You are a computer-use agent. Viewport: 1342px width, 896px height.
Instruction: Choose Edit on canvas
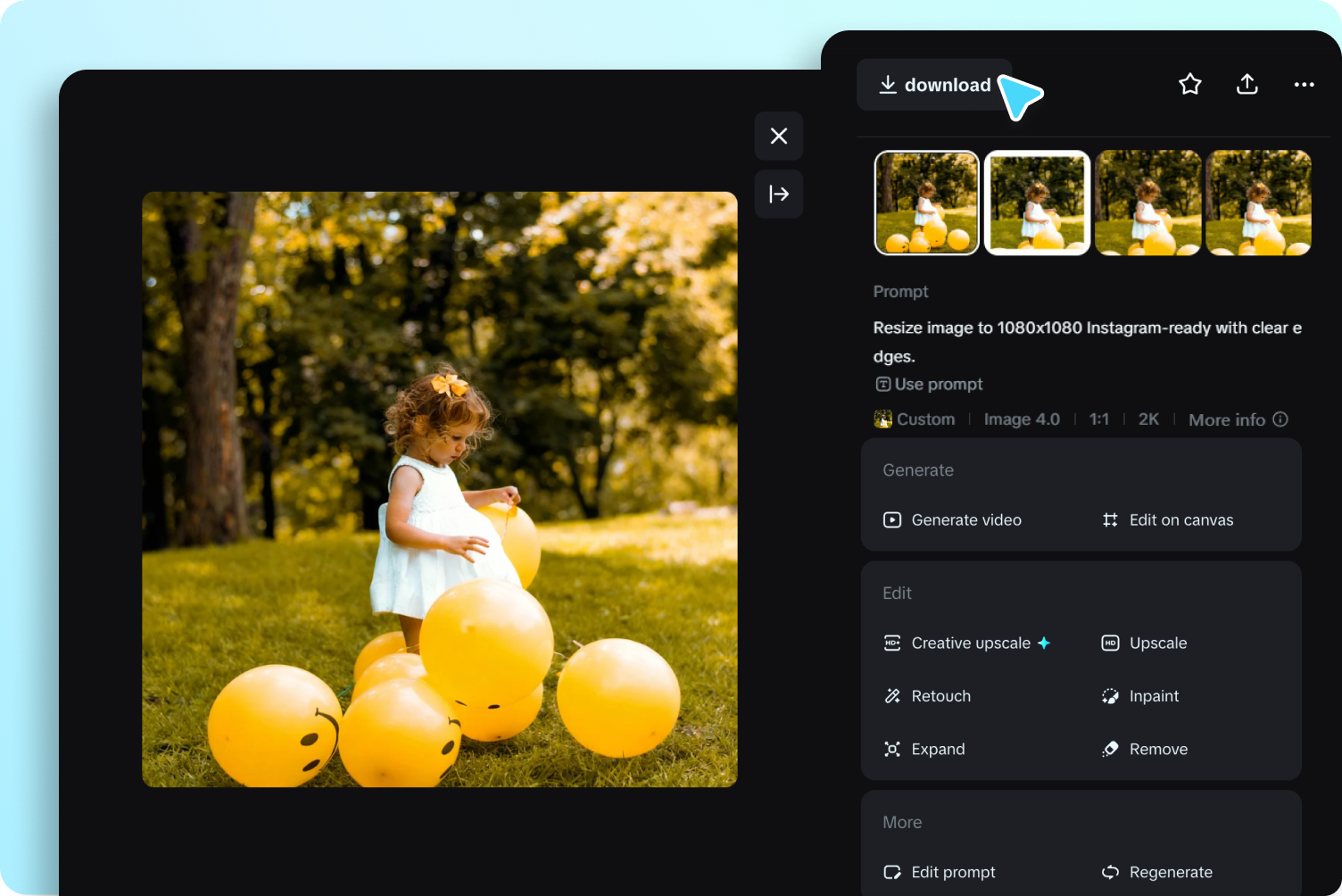[x=1167, y=519]
